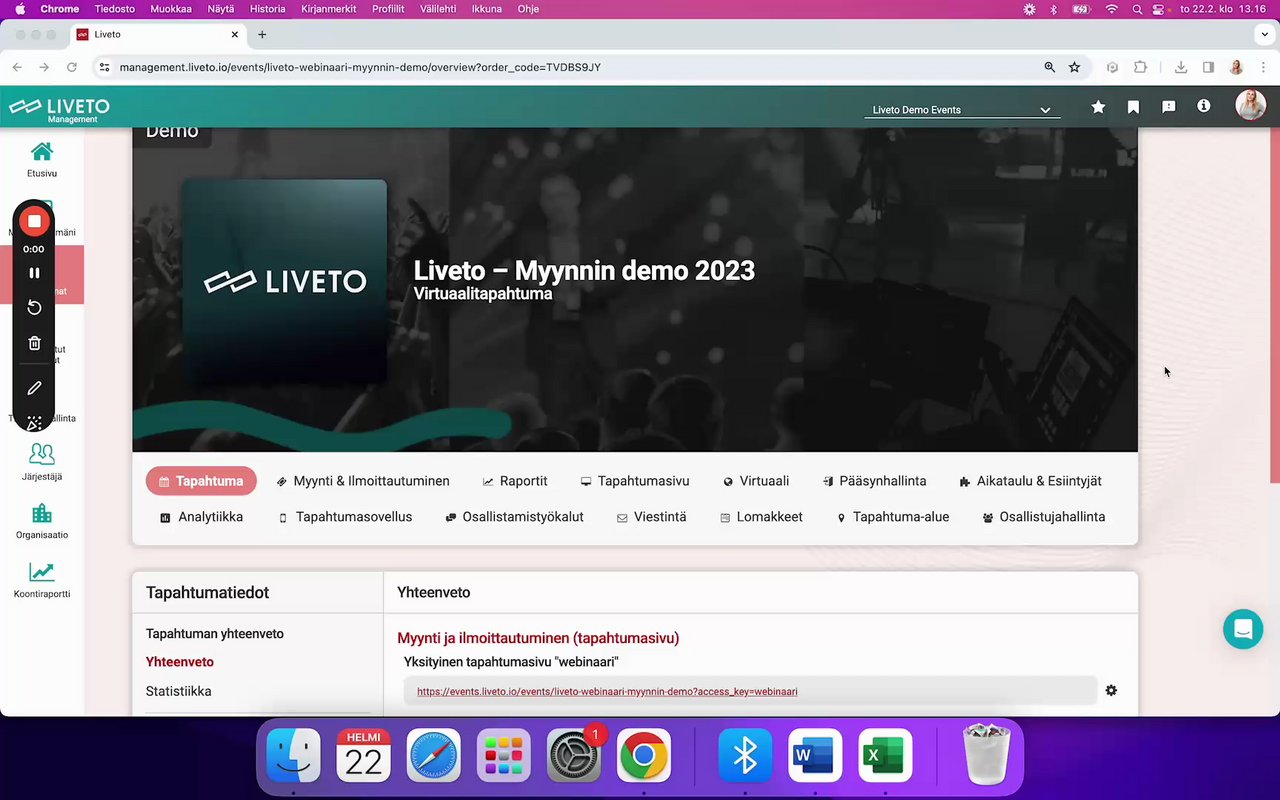Click the Liveto Management logo
Screen dimensions: 1280x800
(59, 108)
